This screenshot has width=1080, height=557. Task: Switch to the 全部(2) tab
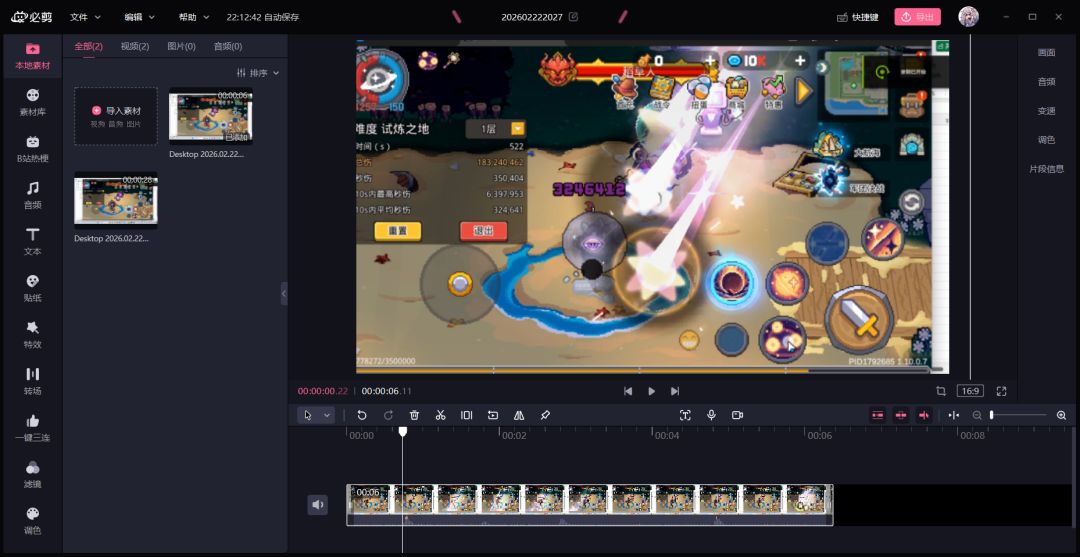tap(88, 46)
